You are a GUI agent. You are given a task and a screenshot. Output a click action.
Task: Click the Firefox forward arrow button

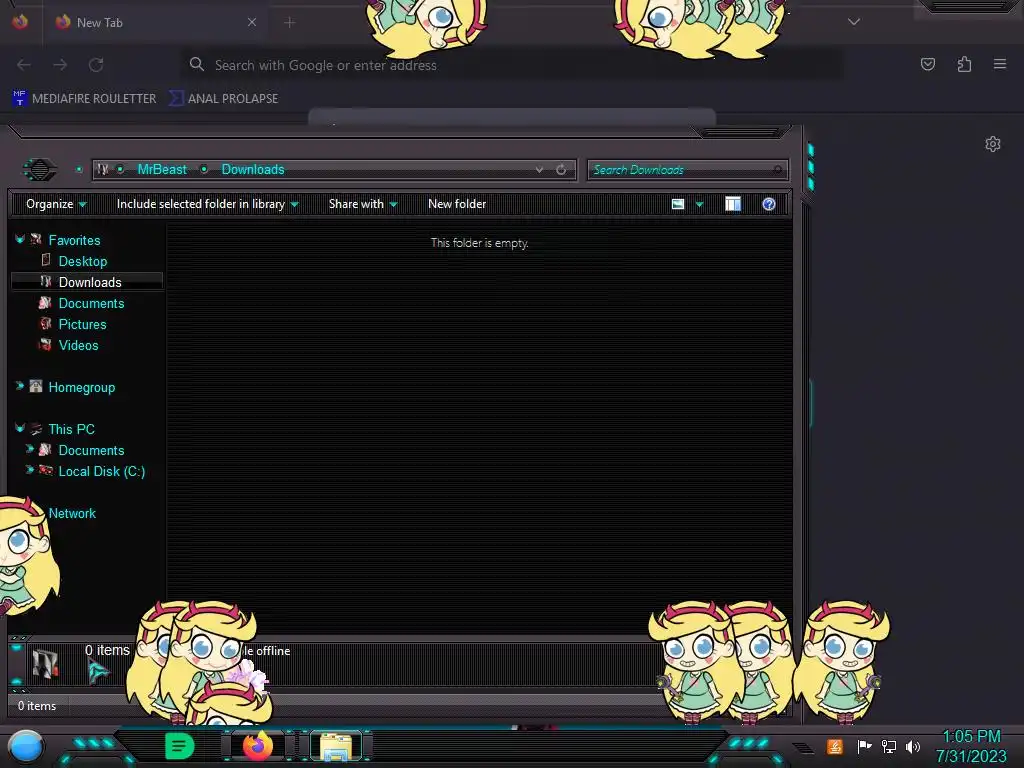(x=60, y=65)
